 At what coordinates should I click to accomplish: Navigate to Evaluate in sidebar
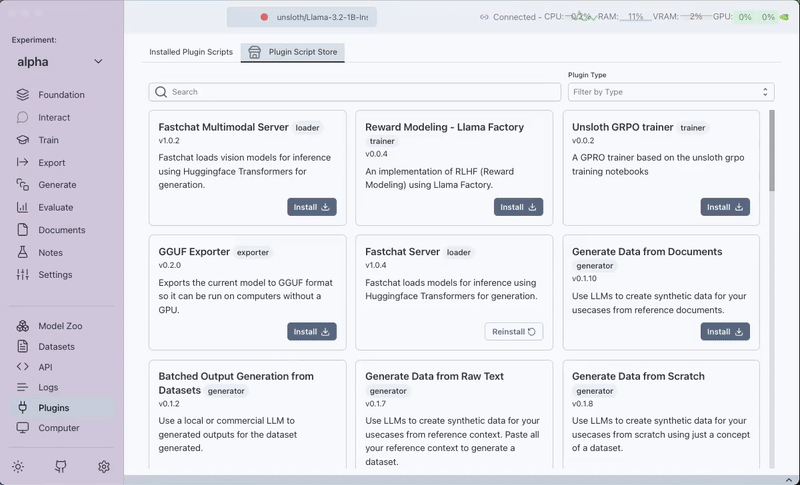pyautogui.click(x=55, y=207)
